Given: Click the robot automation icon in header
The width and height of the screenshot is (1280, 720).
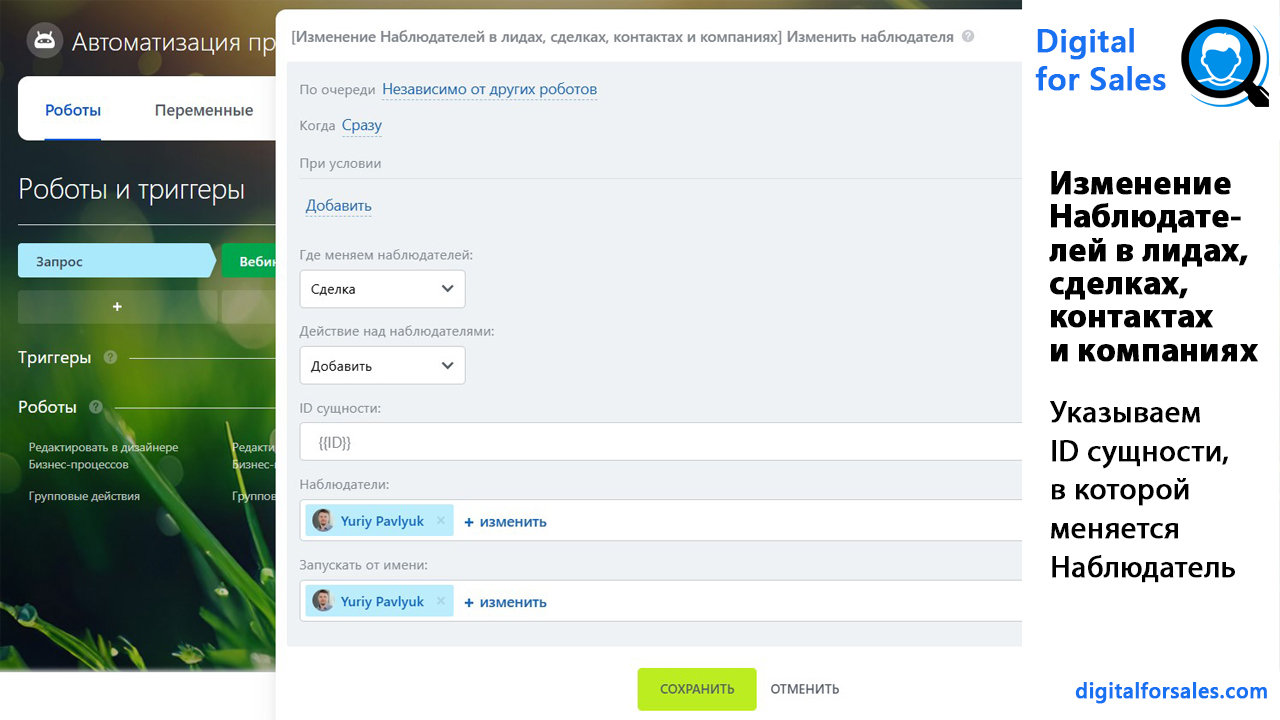Looking at the screenshot, I should point(44,41).
